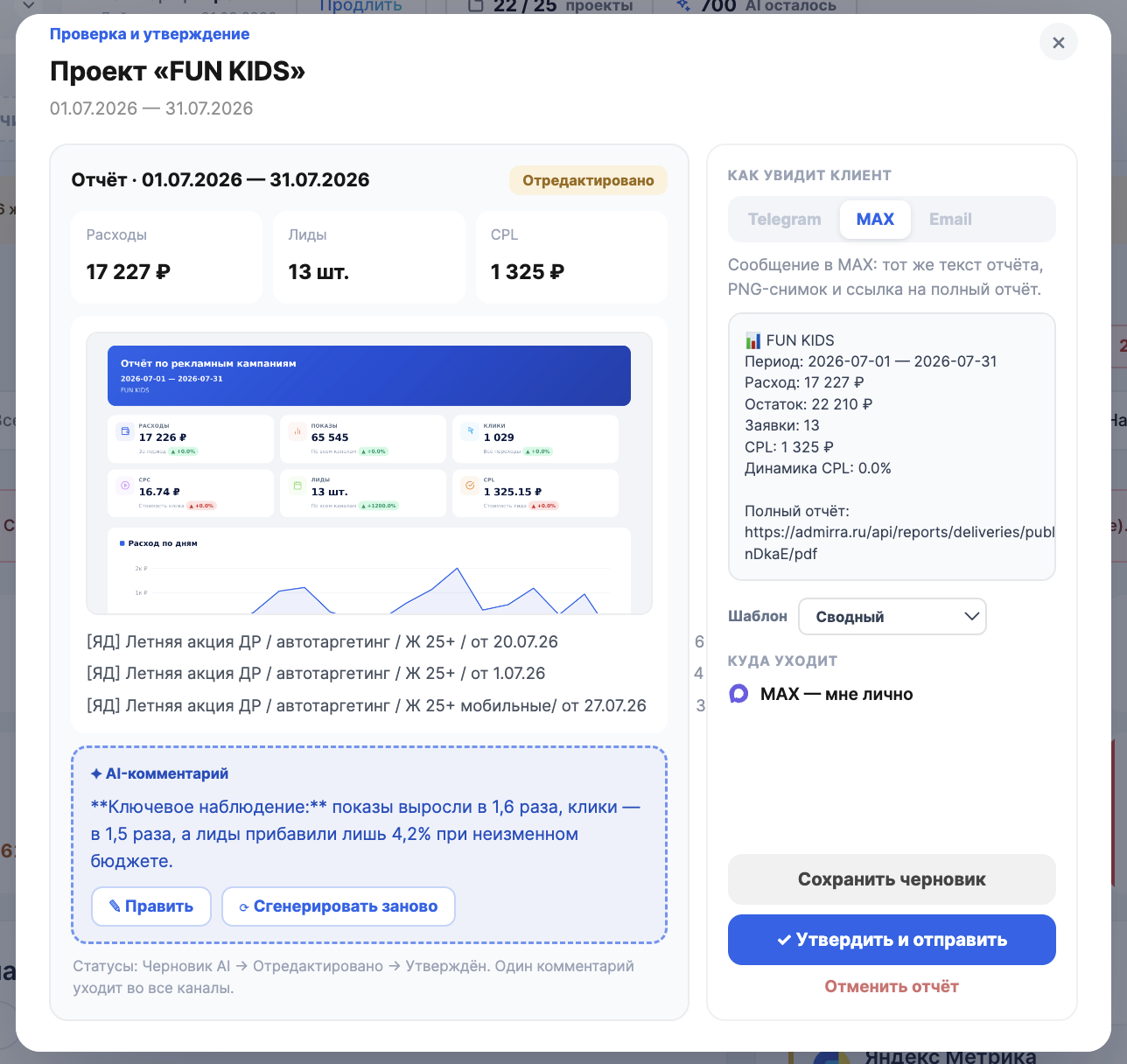
Task: Click the Лиды 13 шт. card
Action: (x=369, y=257)
